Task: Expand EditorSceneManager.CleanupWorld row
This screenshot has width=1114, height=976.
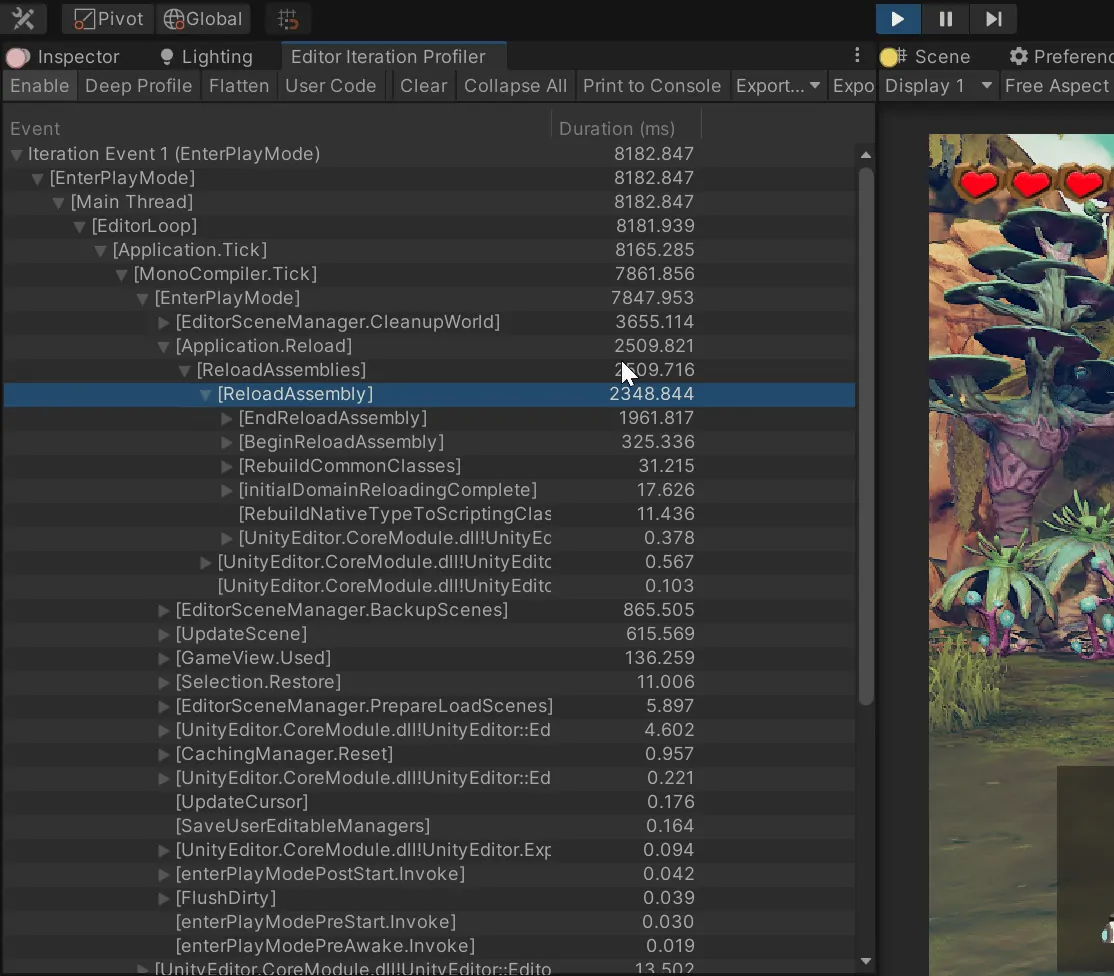Action: (x=164, y=322)
